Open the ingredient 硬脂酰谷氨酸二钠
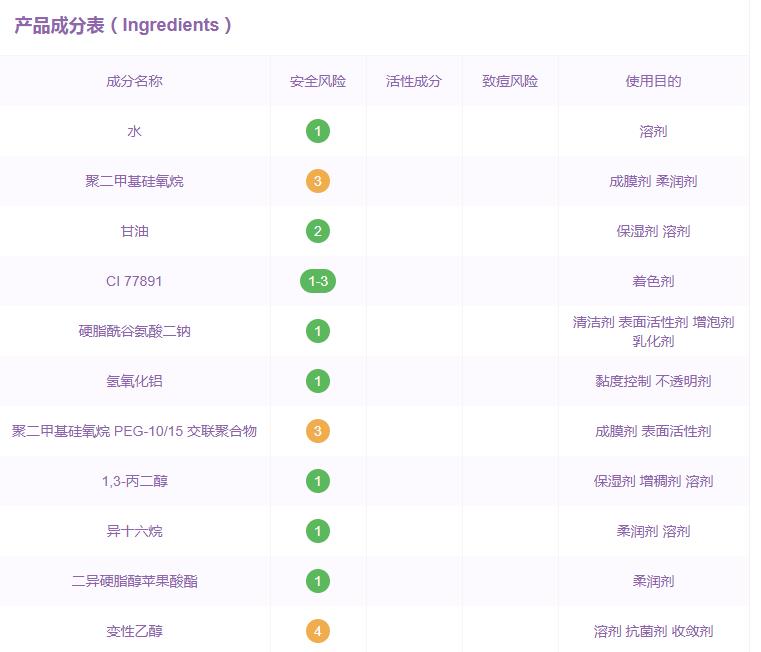 134,331
